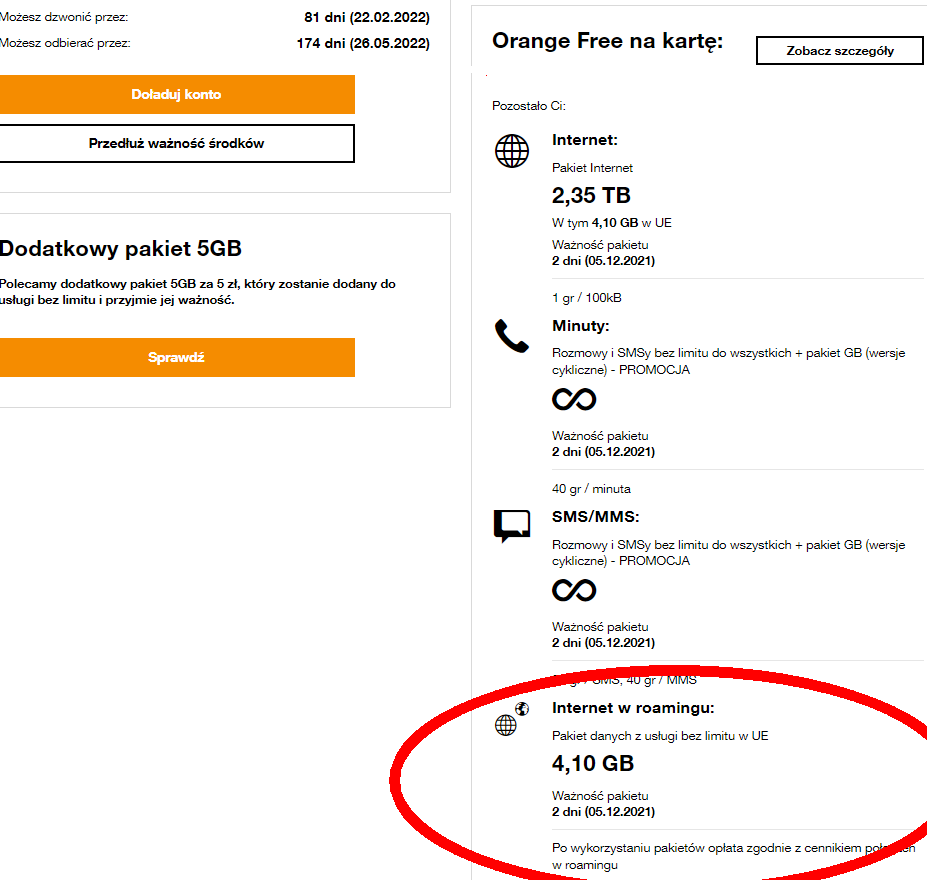Click the 4,10 GB roaming balance
This screenshot has width=927, height=880.
tap(593, 764)
